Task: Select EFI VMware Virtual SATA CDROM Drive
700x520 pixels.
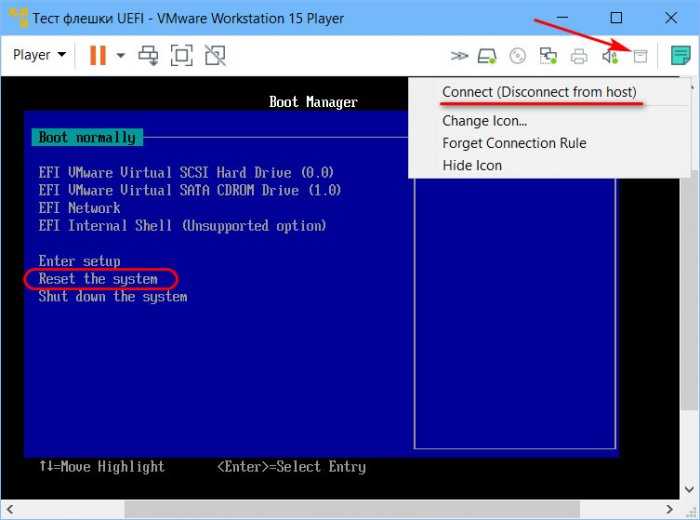Action: [190, 190]
